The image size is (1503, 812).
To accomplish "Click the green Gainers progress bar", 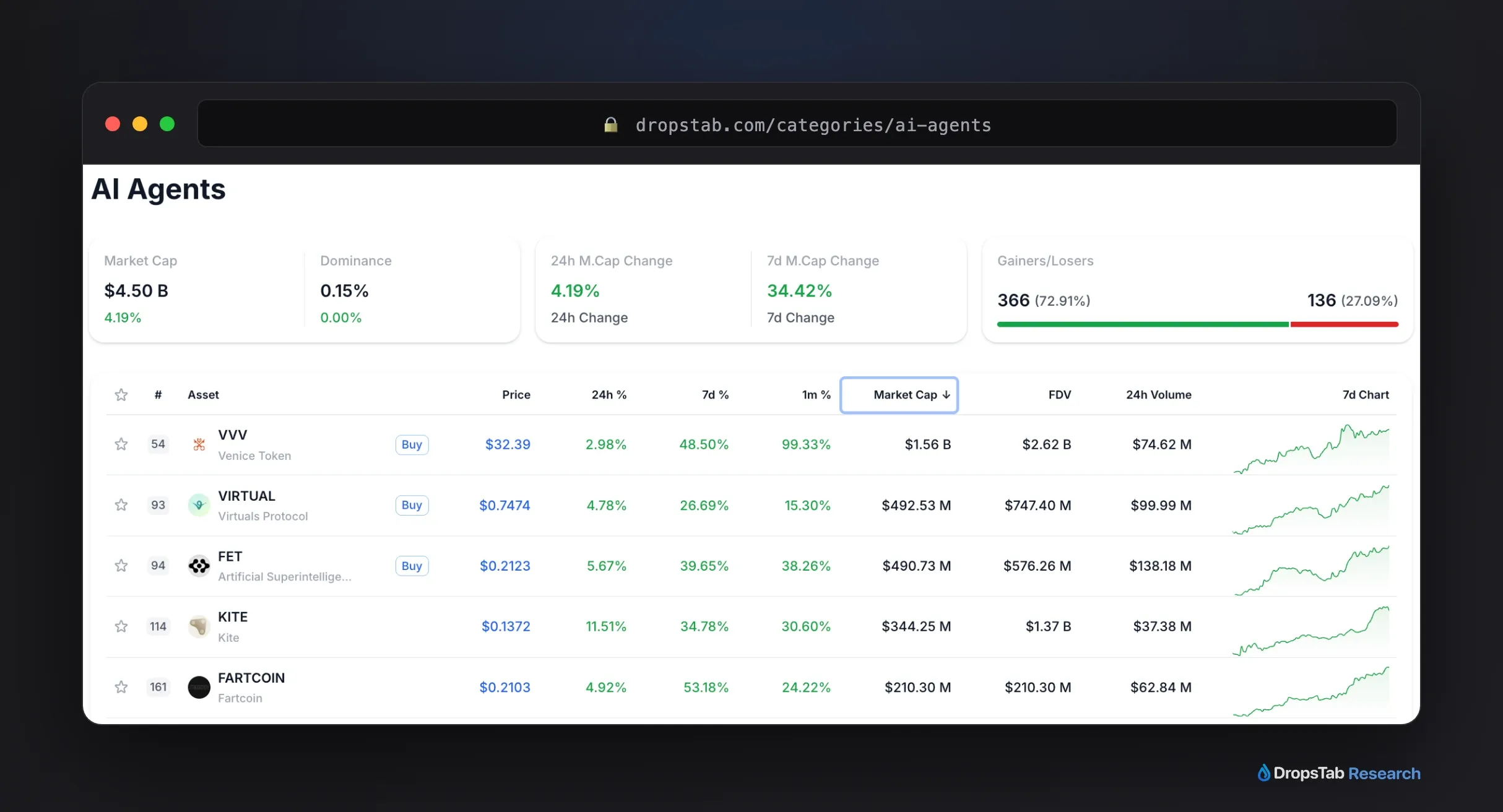I will (1143, 324).
